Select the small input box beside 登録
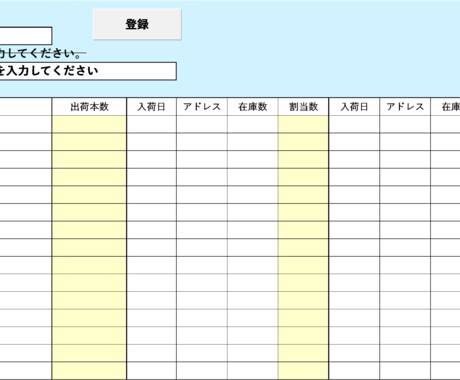 (x=26, y=36)
